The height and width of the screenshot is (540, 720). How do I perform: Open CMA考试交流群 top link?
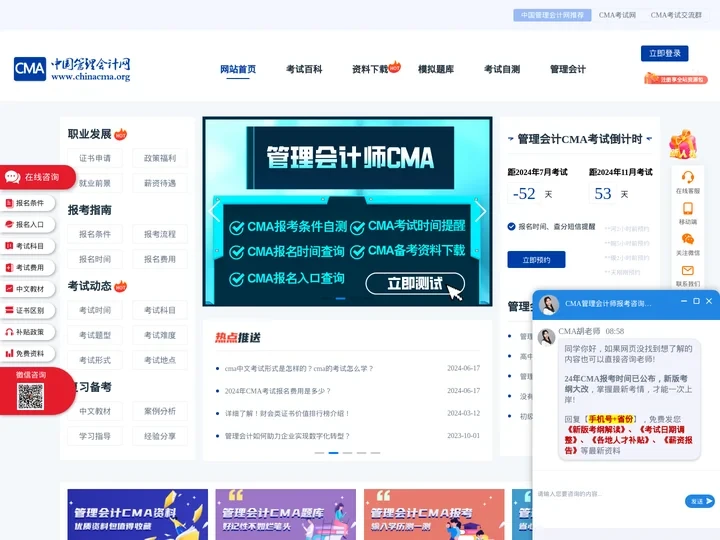pos(676,15)
